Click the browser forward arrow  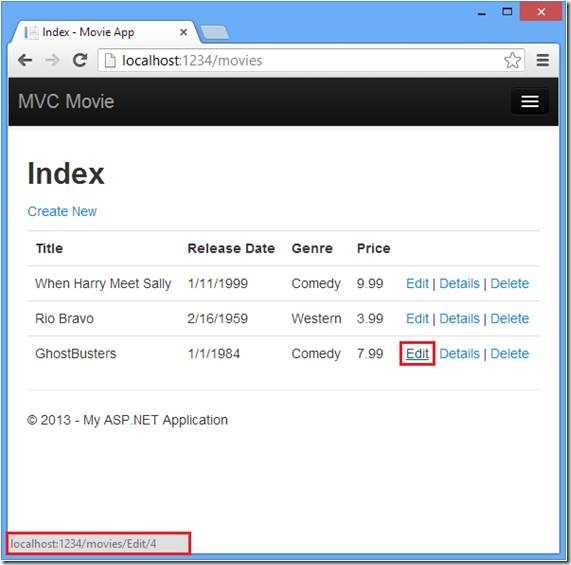tap(52, 60)
